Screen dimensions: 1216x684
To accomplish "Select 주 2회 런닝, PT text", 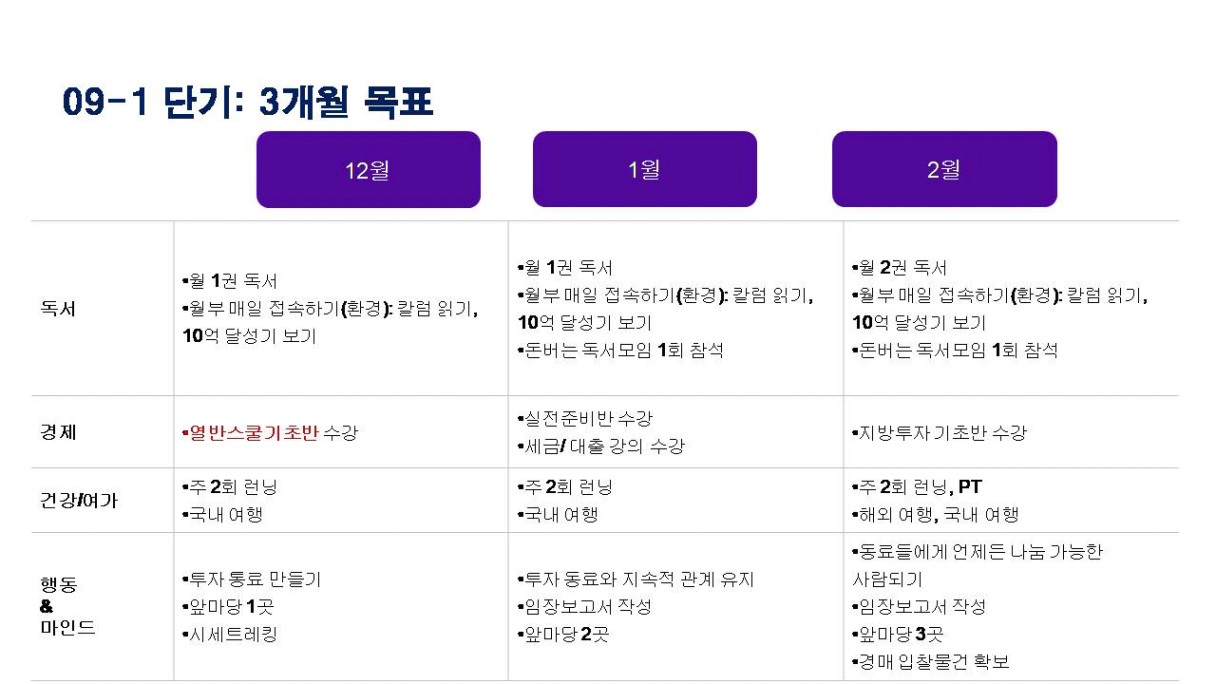I will (x=919, y=487).
